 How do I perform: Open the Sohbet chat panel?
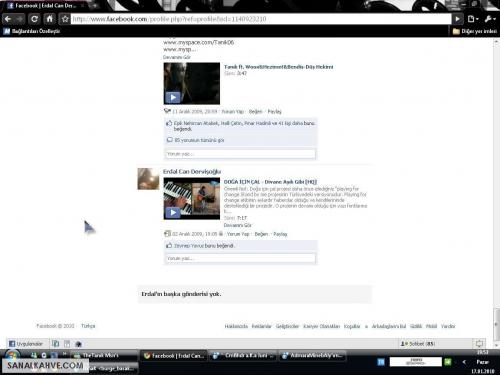point(418,344)
